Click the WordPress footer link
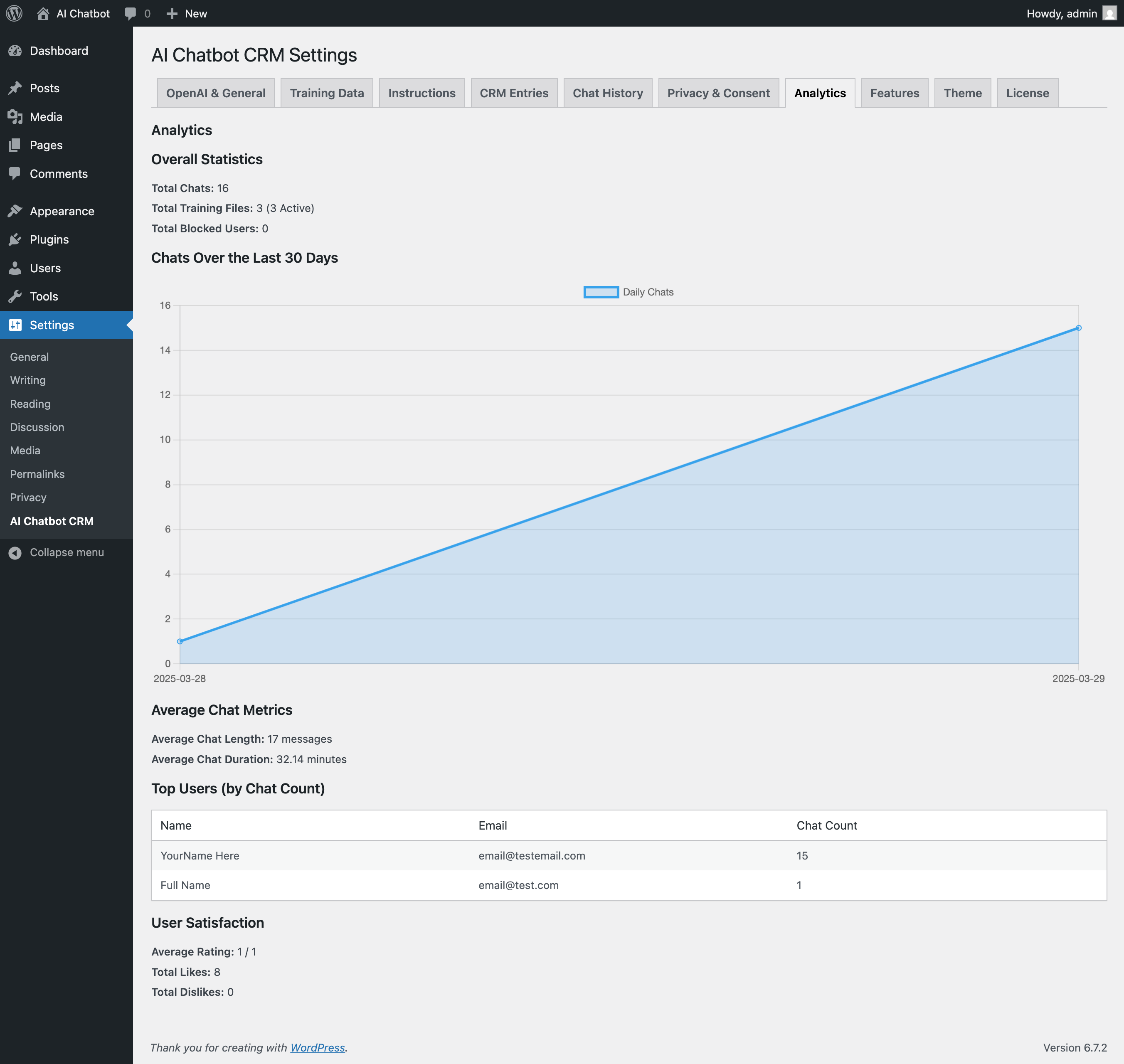1124x1064 pixels. (317, 1047)
